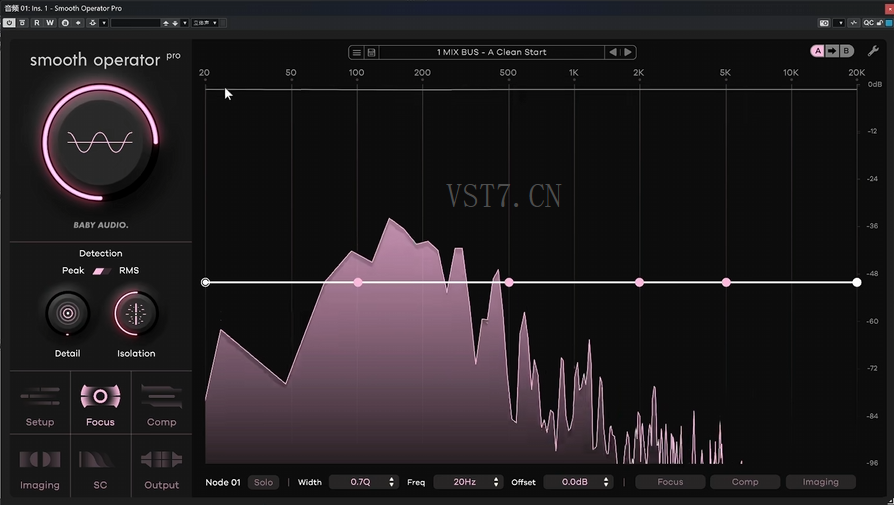The width and height of the screenshot is (894, 505).
Task: Go to next preset arrow
Action: point(628,52)
